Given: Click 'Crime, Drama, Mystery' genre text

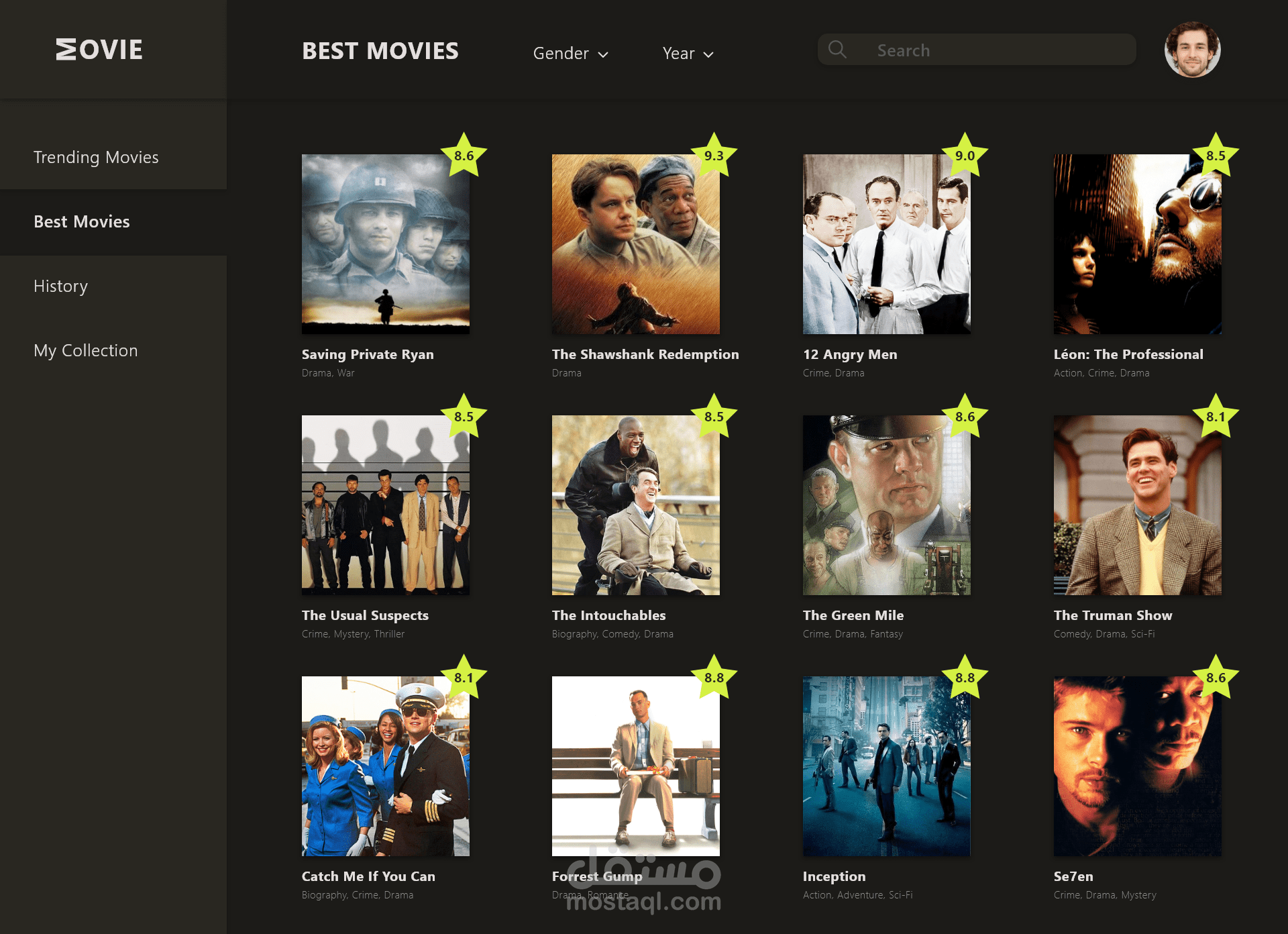Looking at the screenshot, I should pos(1105,895).
